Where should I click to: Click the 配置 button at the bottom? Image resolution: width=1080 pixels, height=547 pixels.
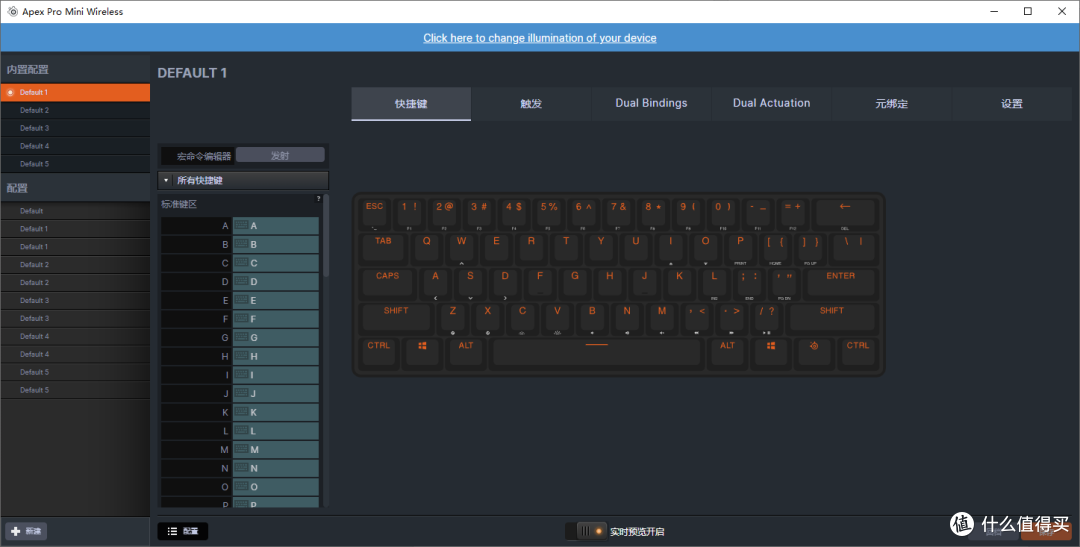pyautogui.click(x=183, y=531)
